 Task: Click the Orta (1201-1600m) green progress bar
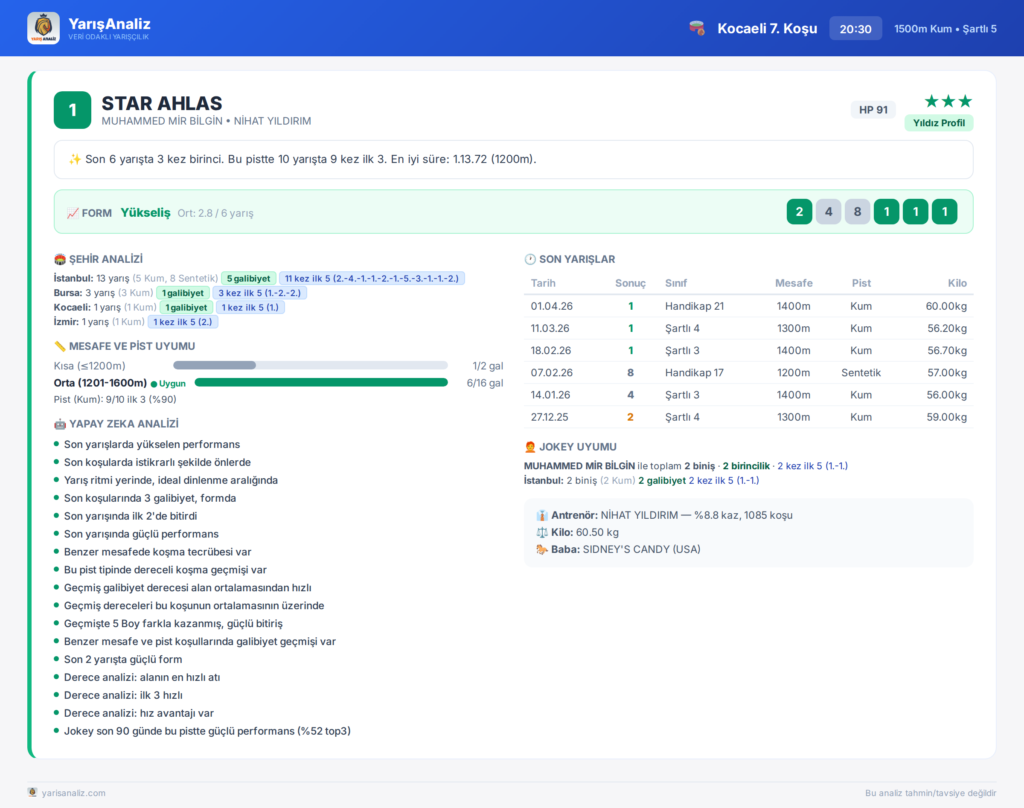coord(321,383)
